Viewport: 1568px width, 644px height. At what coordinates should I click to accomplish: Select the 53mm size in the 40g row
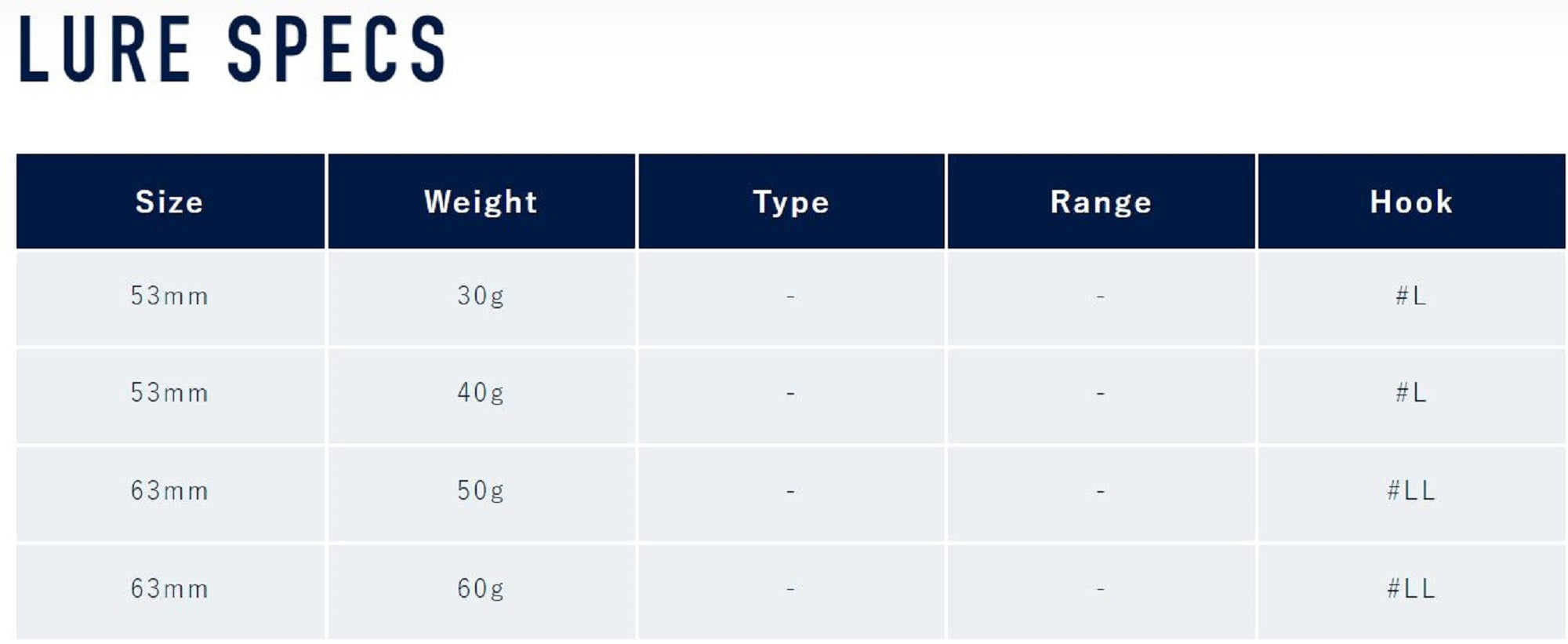(x=169, y=392)
